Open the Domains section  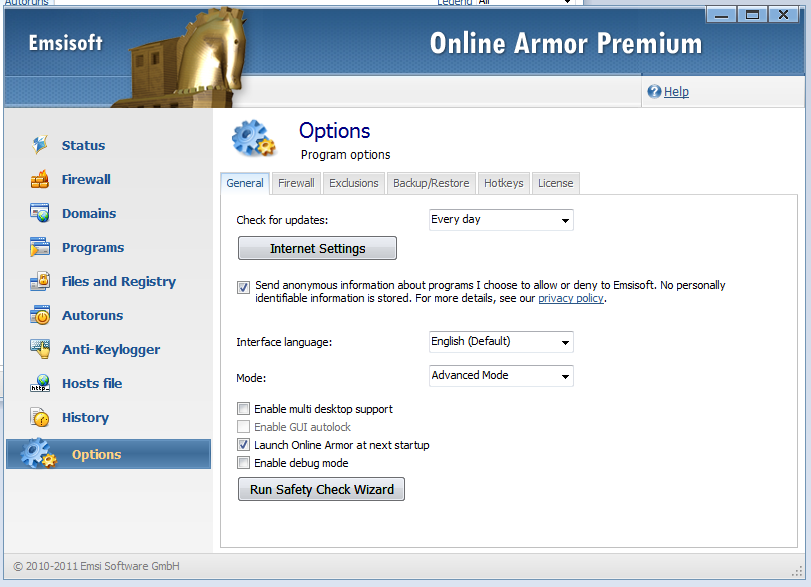[x=89, y=213]
